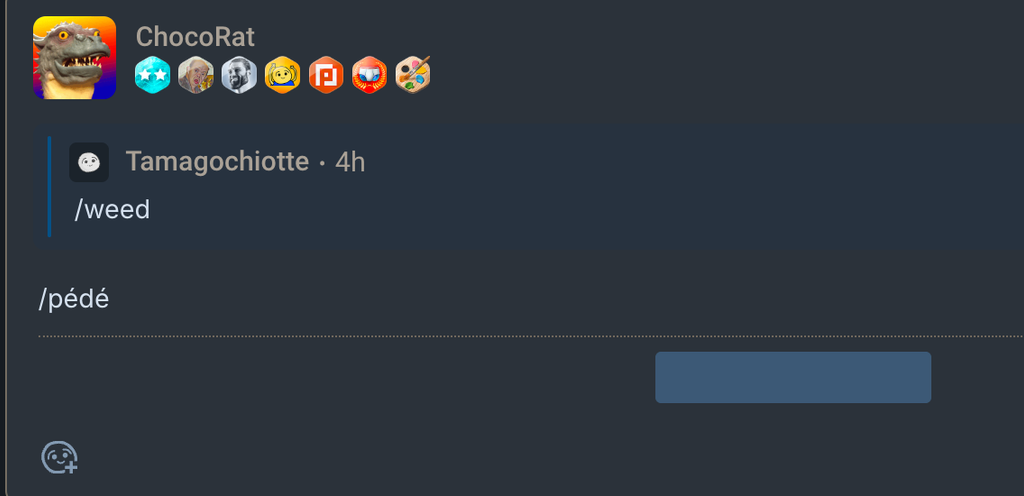
Task: Click the empty quote area right of 4h
Action: (x=692, y=162)
